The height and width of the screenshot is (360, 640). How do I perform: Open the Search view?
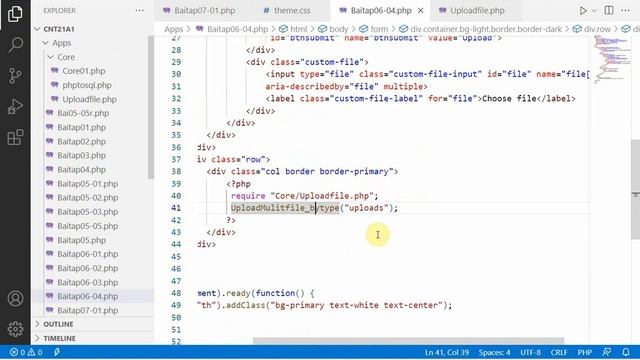15,44
